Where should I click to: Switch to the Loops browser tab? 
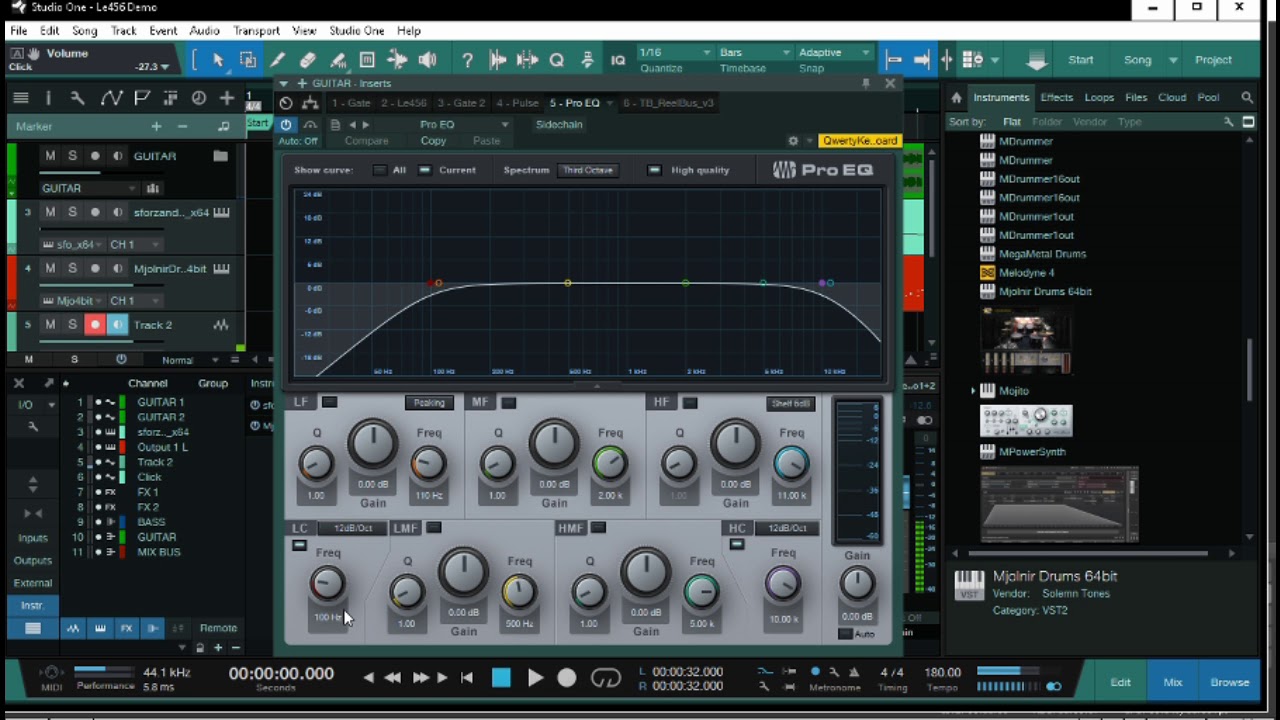point(1099,97)
